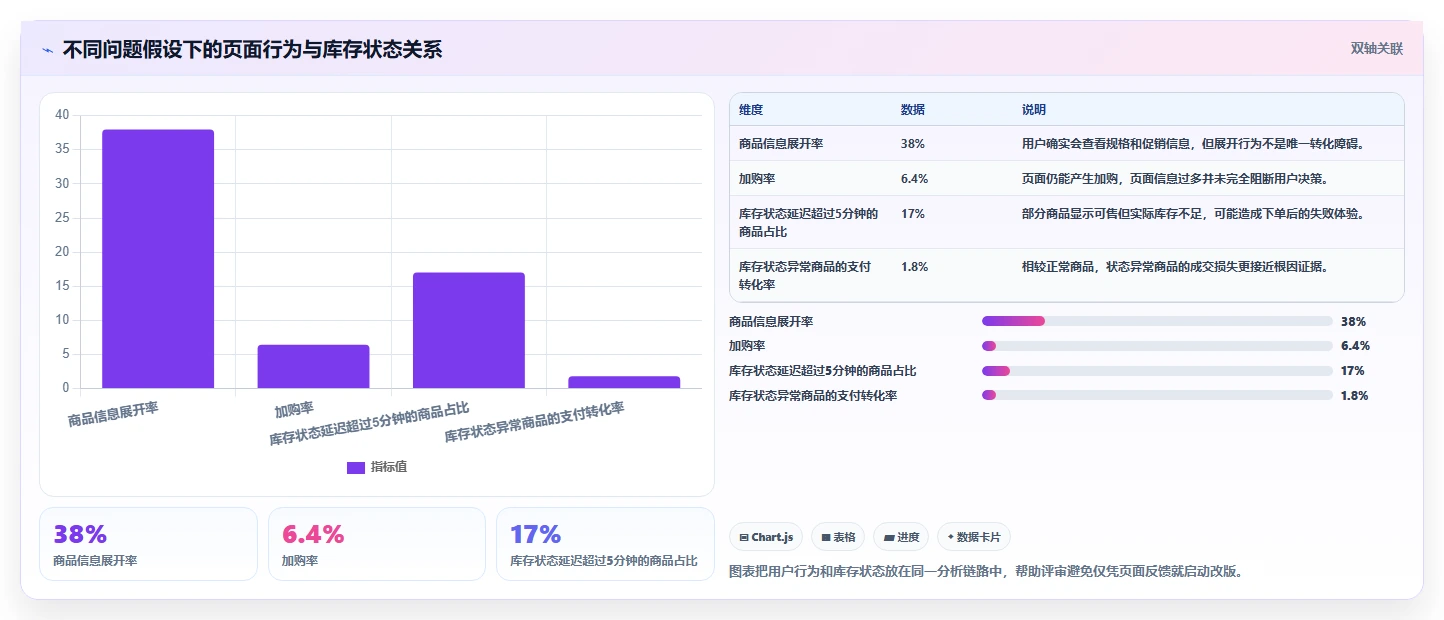Click the 6.4% cell in the table

pos(915,179)
